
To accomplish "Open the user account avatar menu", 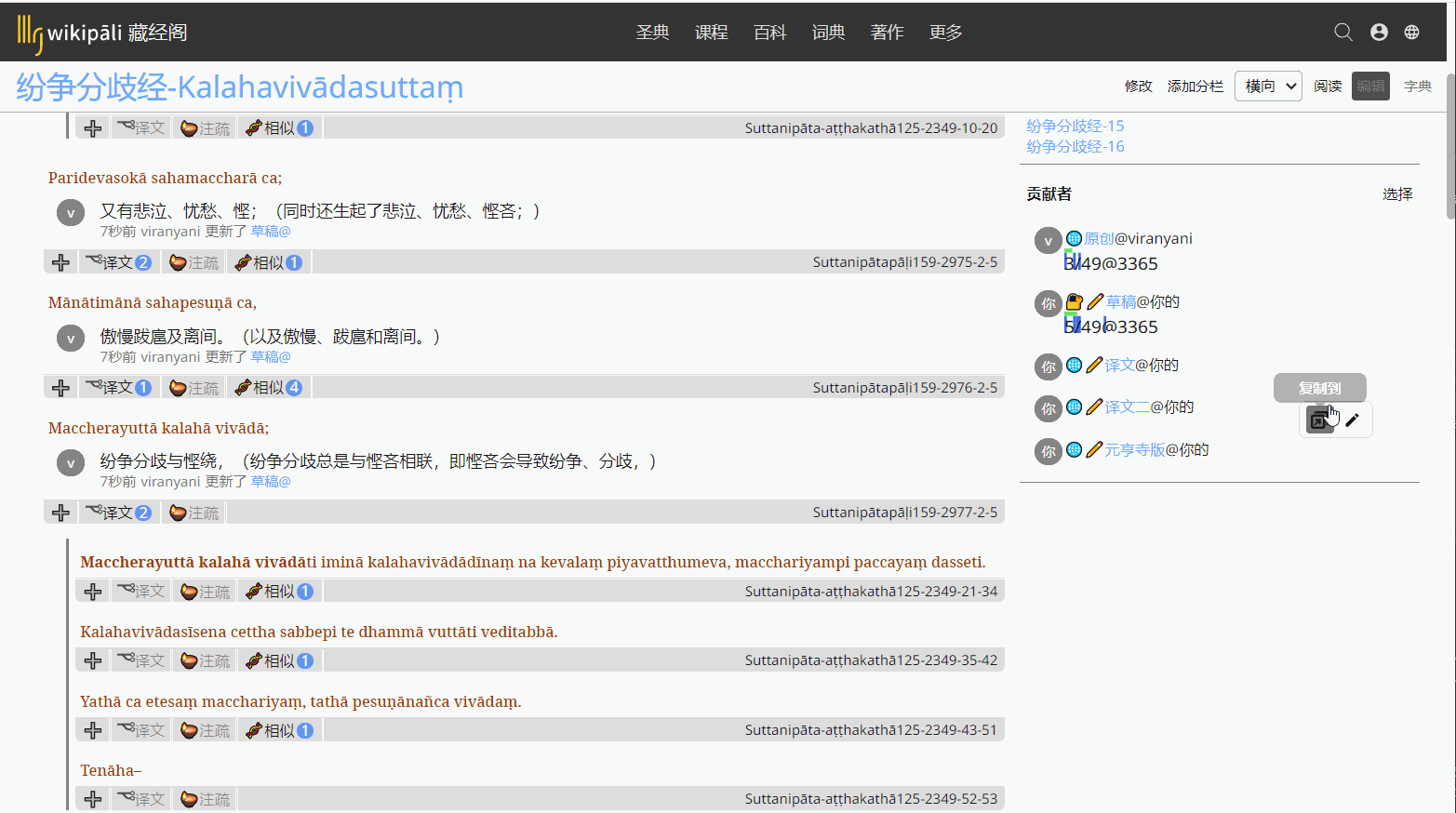I will click(1379, 33).
